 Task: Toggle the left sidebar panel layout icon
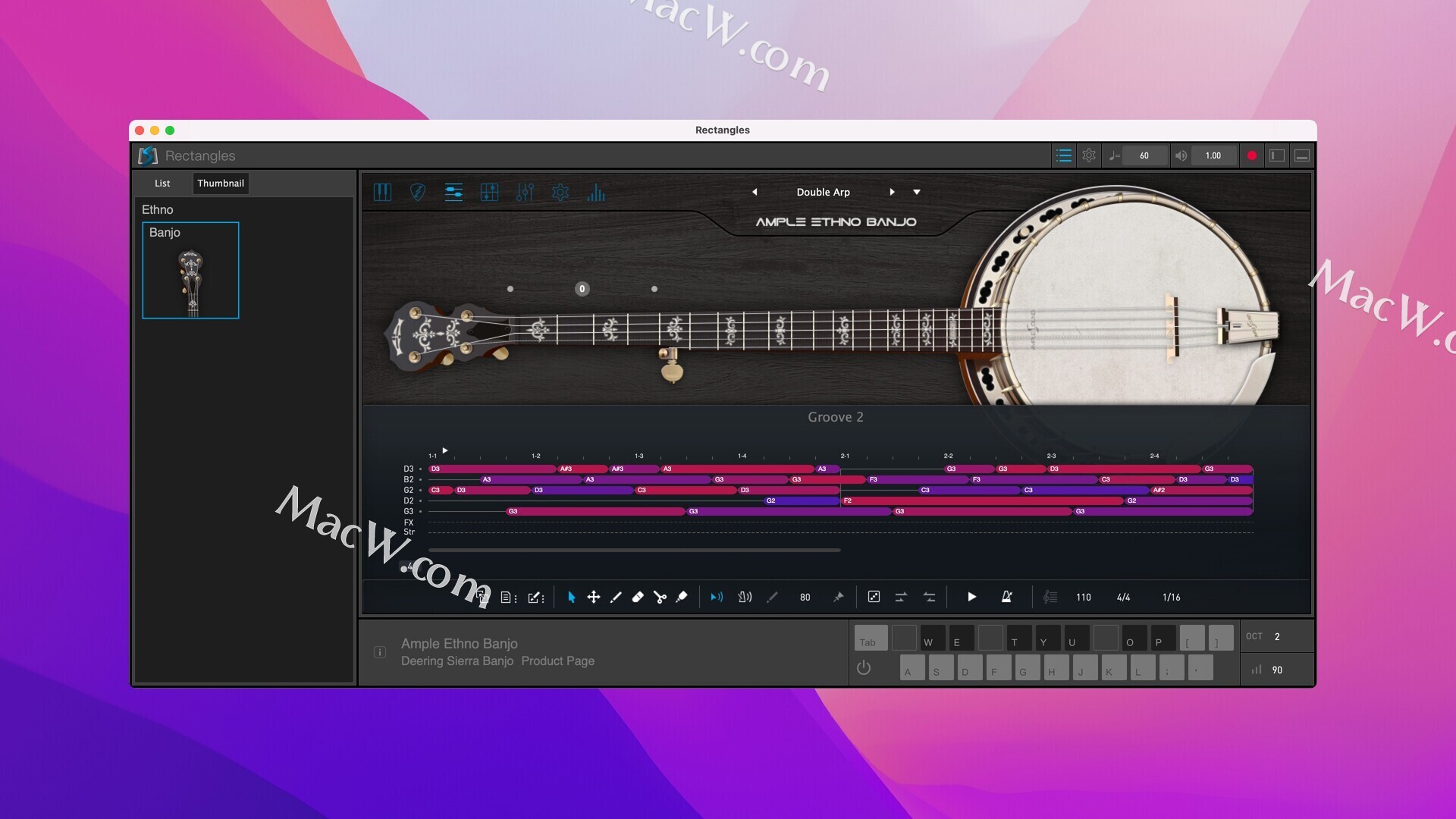pos(1277,155)
